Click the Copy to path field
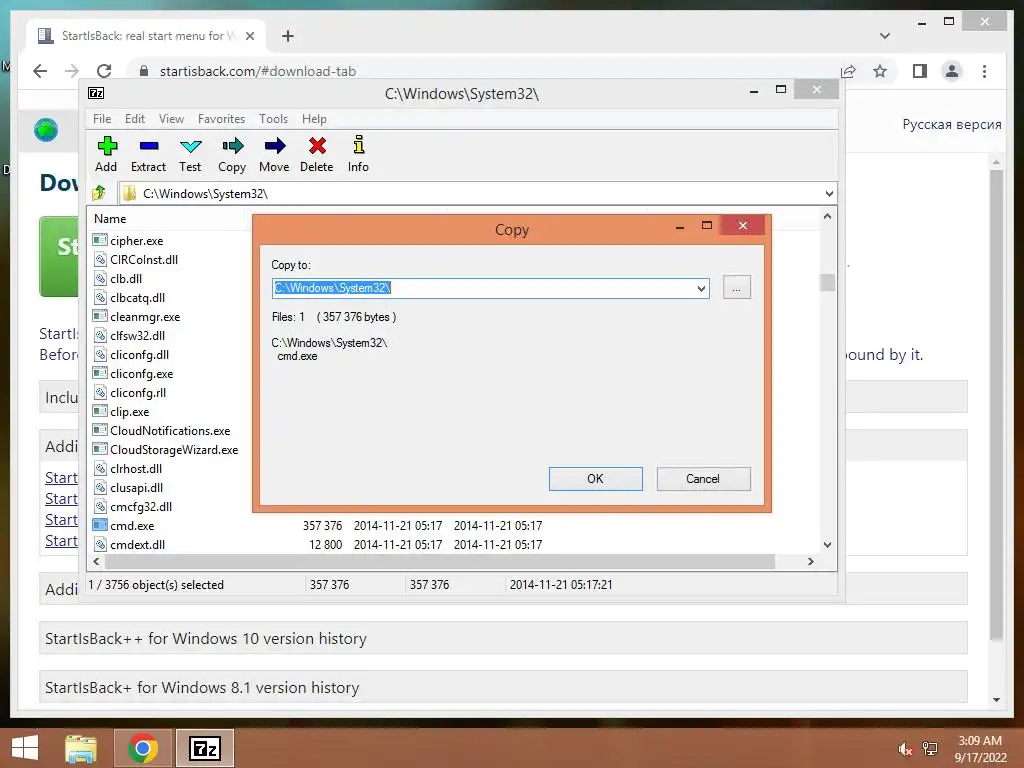 [x=483, y=288]
